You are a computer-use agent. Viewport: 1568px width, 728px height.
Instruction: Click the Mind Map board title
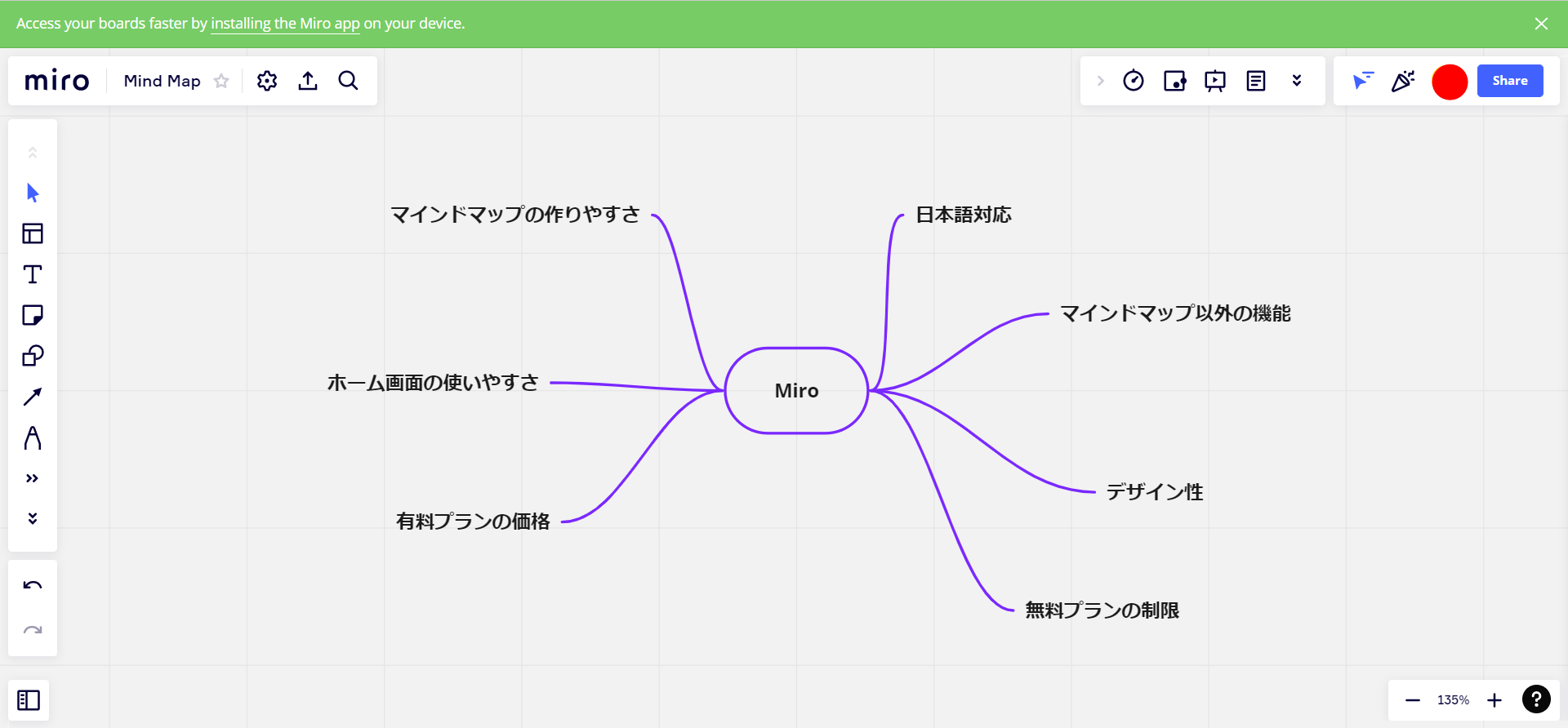coord(162,81)
